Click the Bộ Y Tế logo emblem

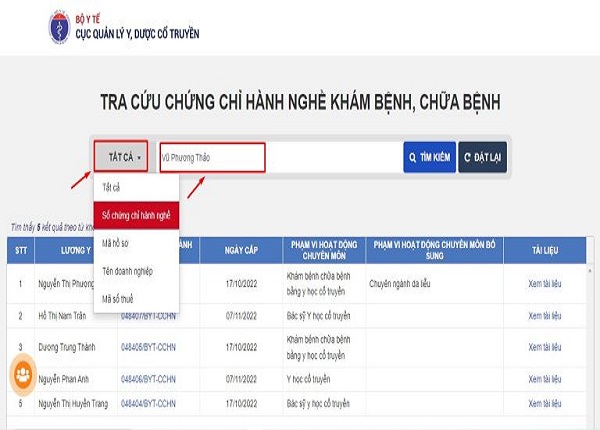coord(59,27)
